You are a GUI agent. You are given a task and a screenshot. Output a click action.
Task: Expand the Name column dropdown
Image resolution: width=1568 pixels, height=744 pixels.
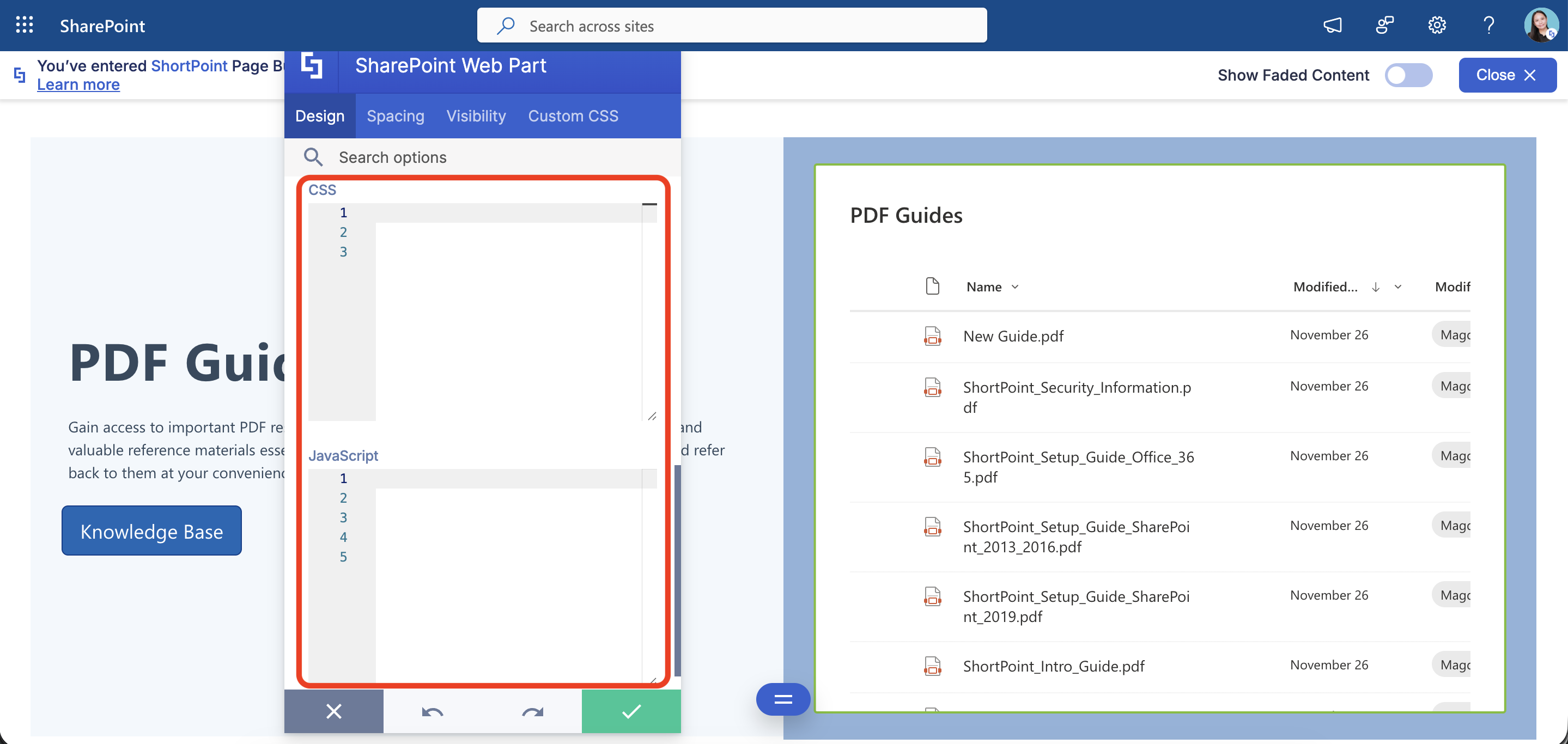(1014, 287)
